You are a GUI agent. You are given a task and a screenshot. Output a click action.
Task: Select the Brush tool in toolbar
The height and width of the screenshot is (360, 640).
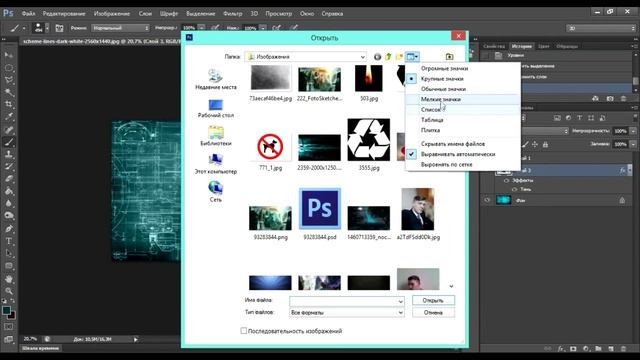[x=9, y=142]
